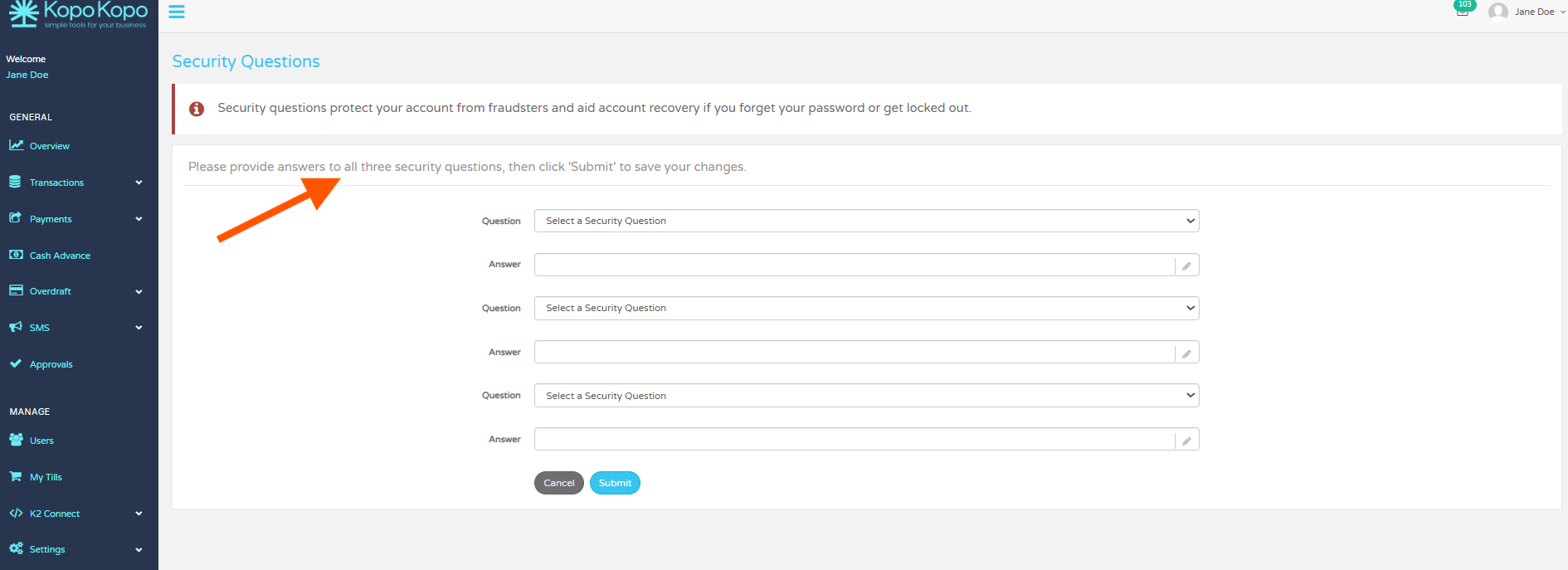Click the SMS megaphone icon
Screen dimensions: 1568x570
pyautogui.click(x=16, y=327)
